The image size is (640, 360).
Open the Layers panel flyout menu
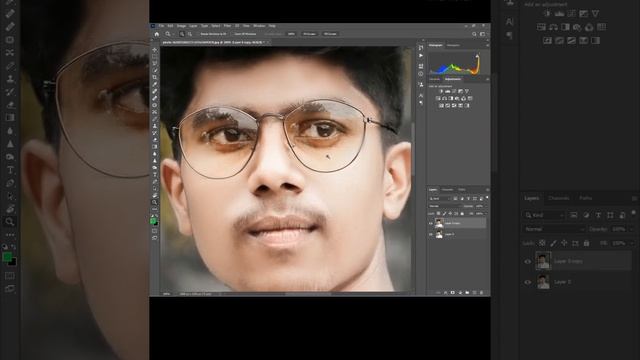488,190
